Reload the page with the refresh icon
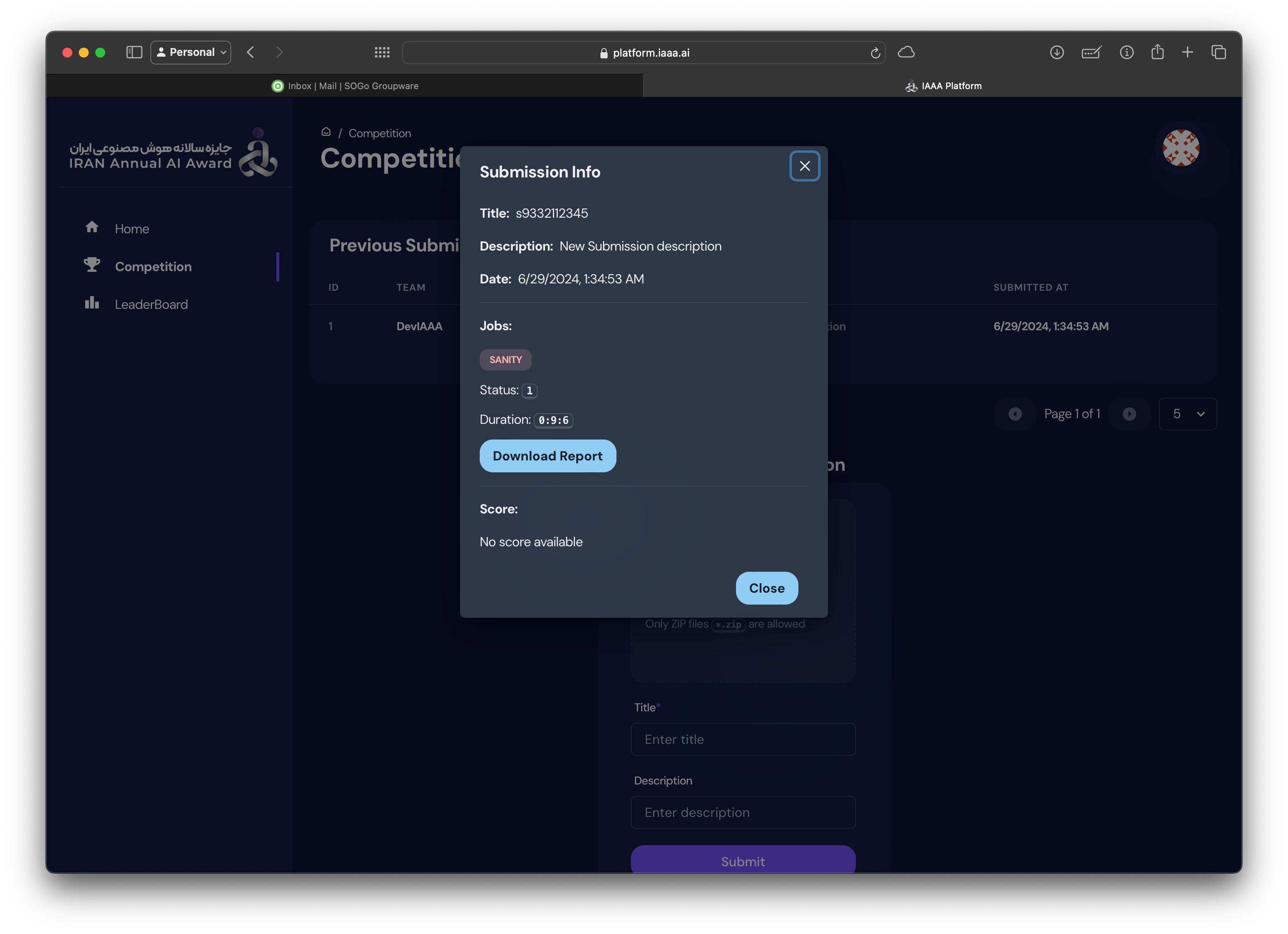Image resolution: width=1288 pixels, height=934 pixels. coord(875,53)
